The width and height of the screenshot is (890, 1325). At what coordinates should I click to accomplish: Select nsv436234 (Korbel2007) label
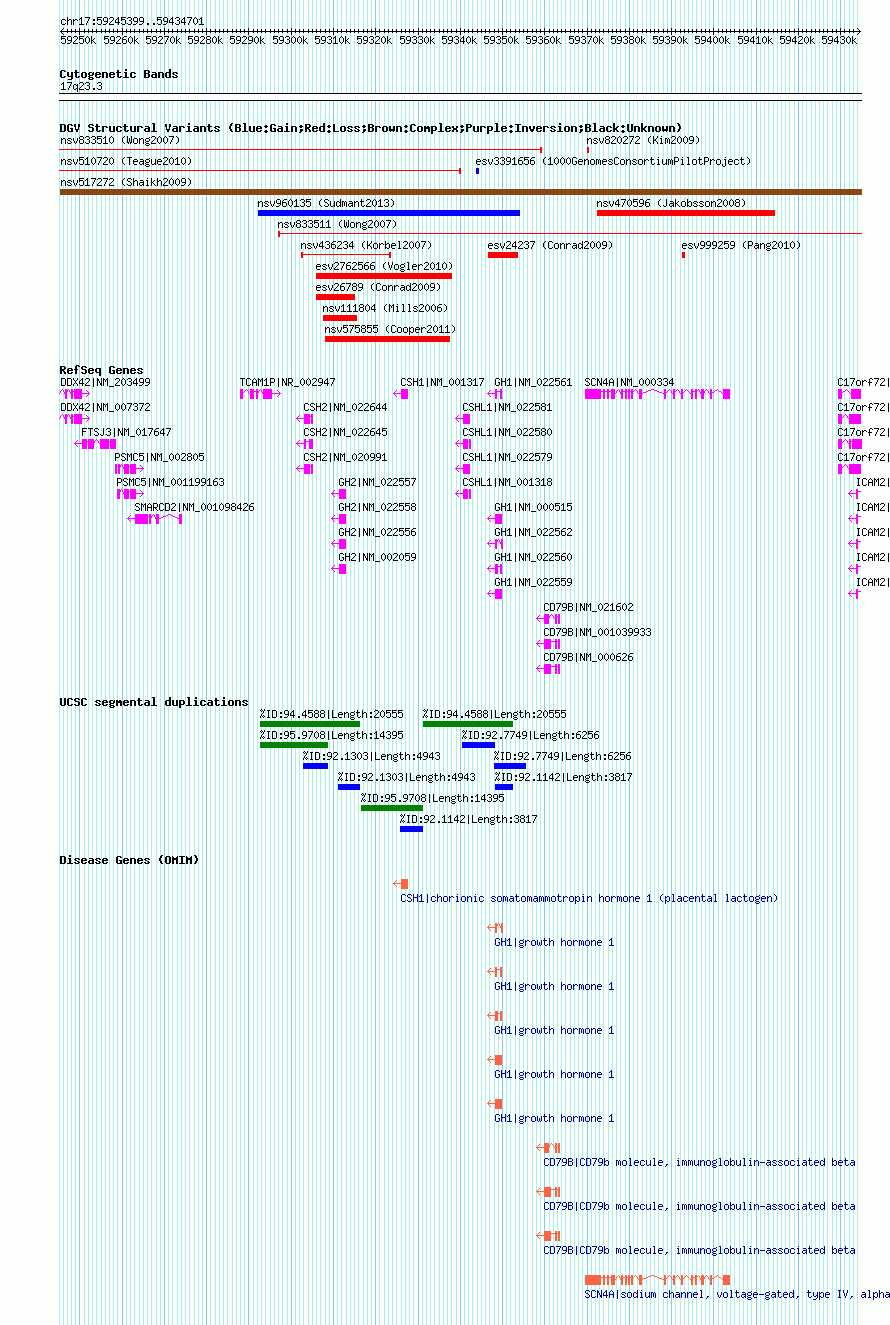point(366,246)
